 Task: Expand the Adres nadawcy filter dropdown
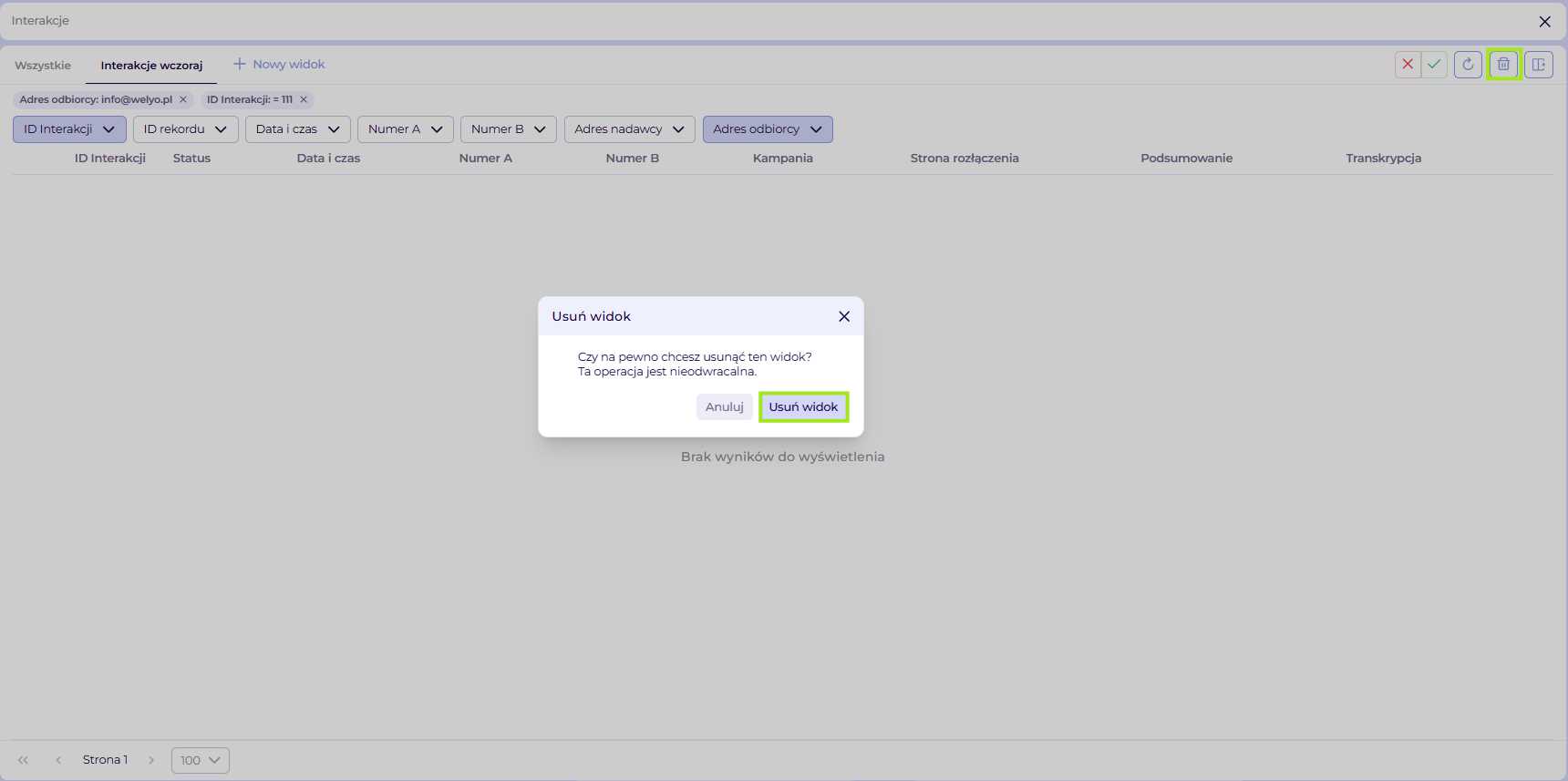point(629,129)
